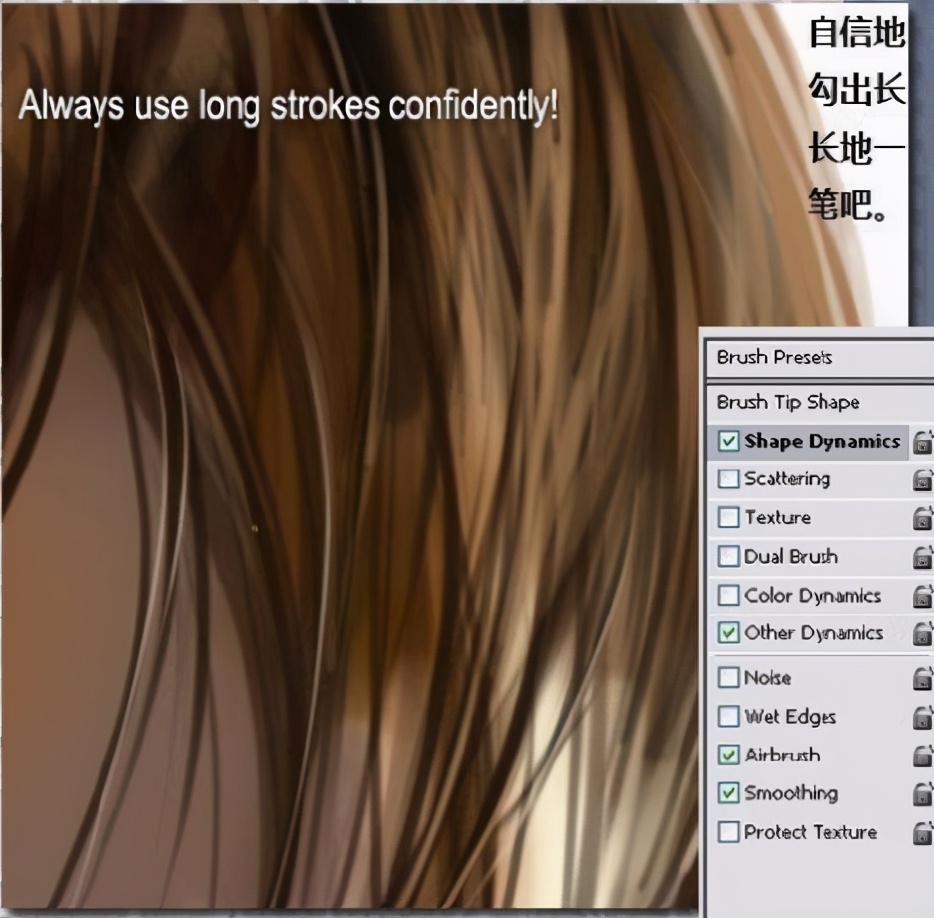Enable the Protect Texture checkbox

(x=728, y=832)
